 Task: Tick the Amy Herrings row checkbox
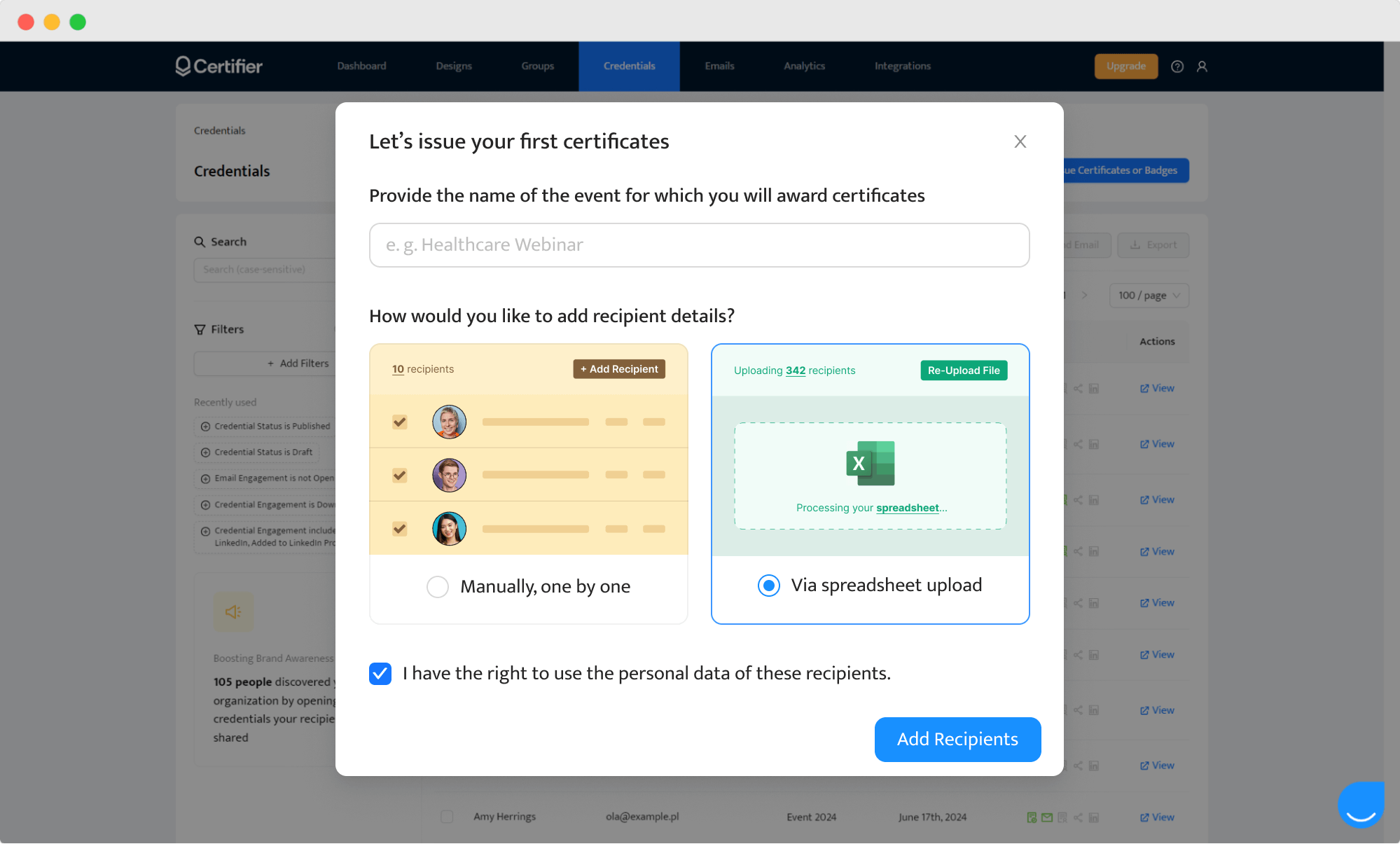pos(447,817)
